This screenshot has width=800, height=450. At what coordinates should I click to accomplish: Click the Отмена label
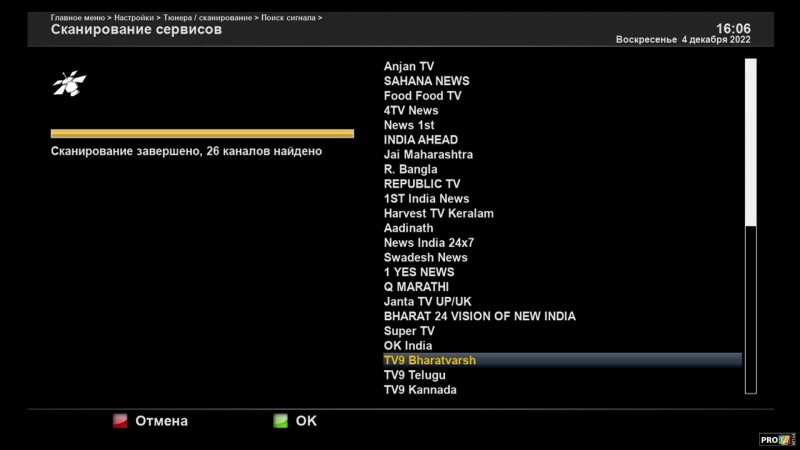(x=161, y=421)
